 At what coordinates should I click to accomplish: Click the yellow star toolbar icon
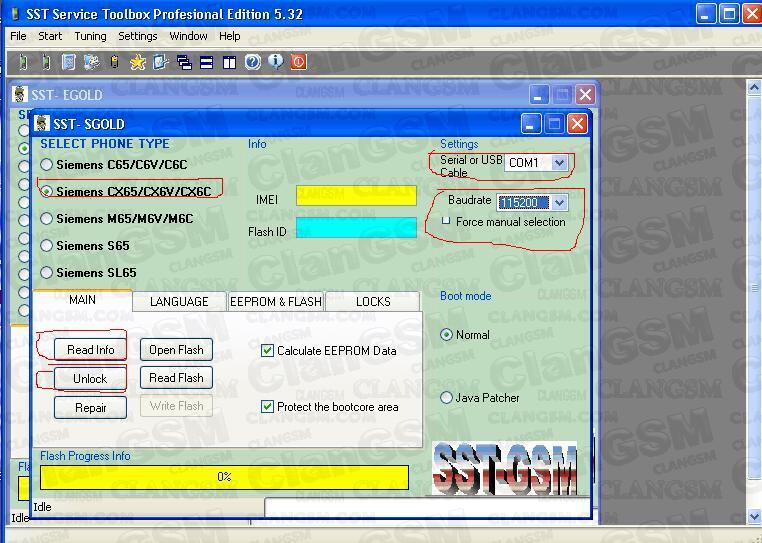138,62
